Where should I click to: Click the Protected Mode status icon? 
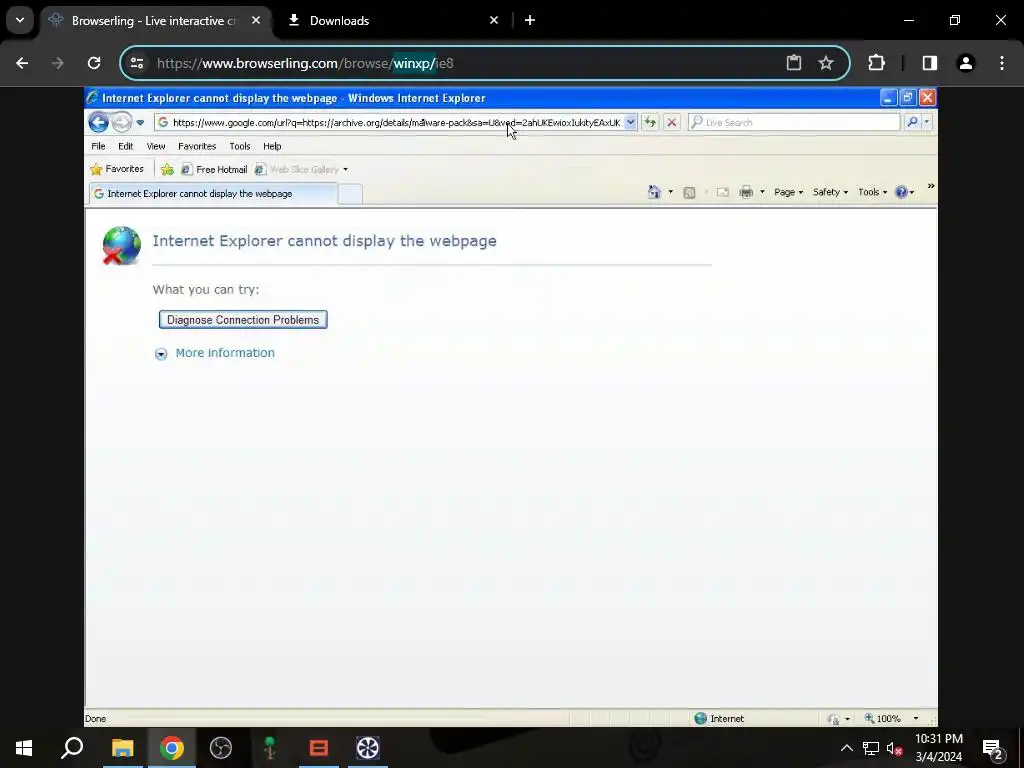pyautogui.click(x=833, y=718)
